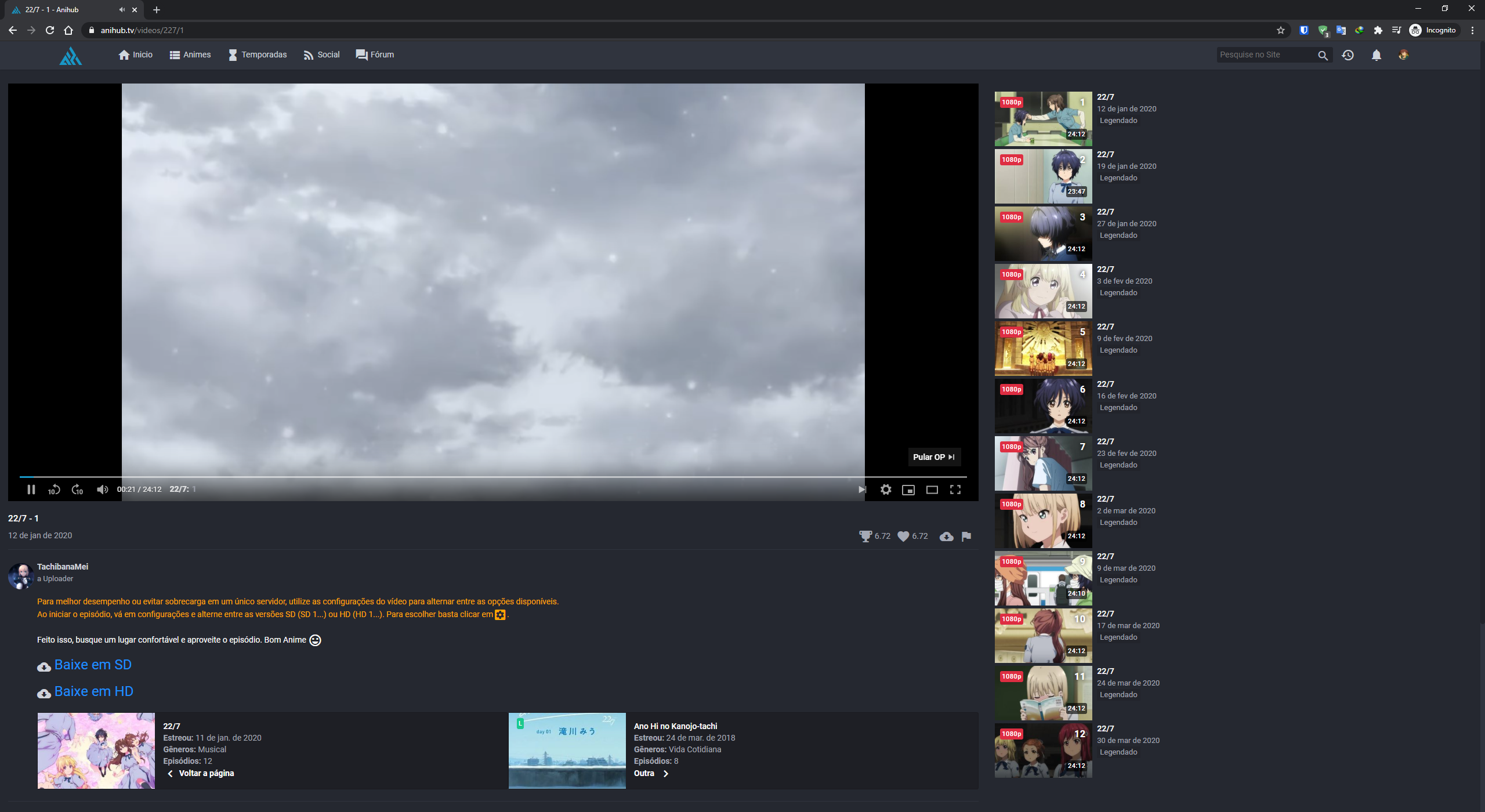Enter fullscreen mode on the player
The image size is (1485, 812).
(955, 490)
